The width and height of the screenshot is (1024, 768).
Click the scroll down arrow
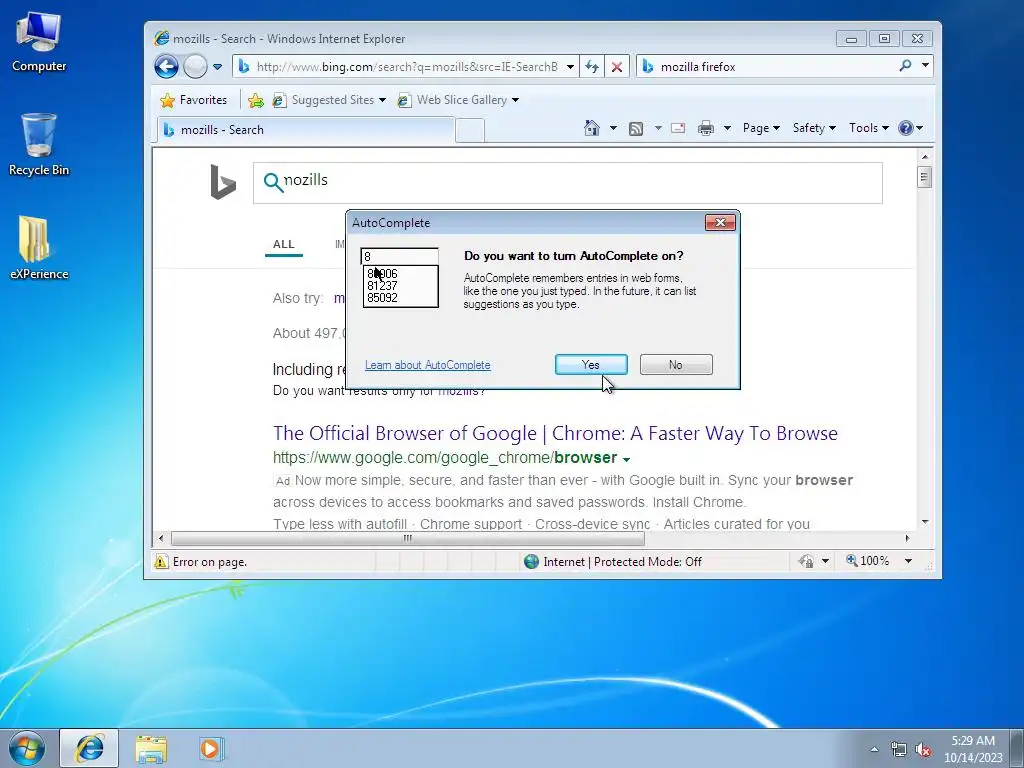pyautogui.click(x=925, y=521)
